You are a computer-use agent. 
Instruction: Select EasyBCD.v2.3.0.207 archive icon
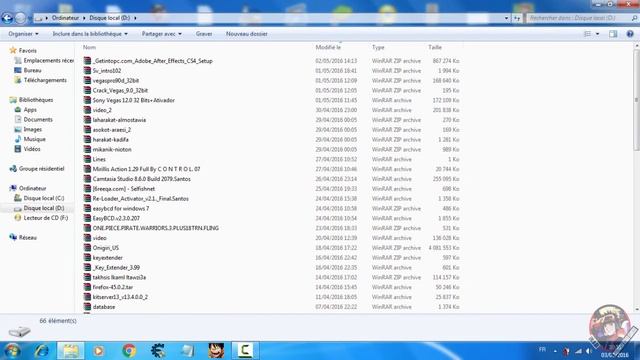tap(87, 218)
